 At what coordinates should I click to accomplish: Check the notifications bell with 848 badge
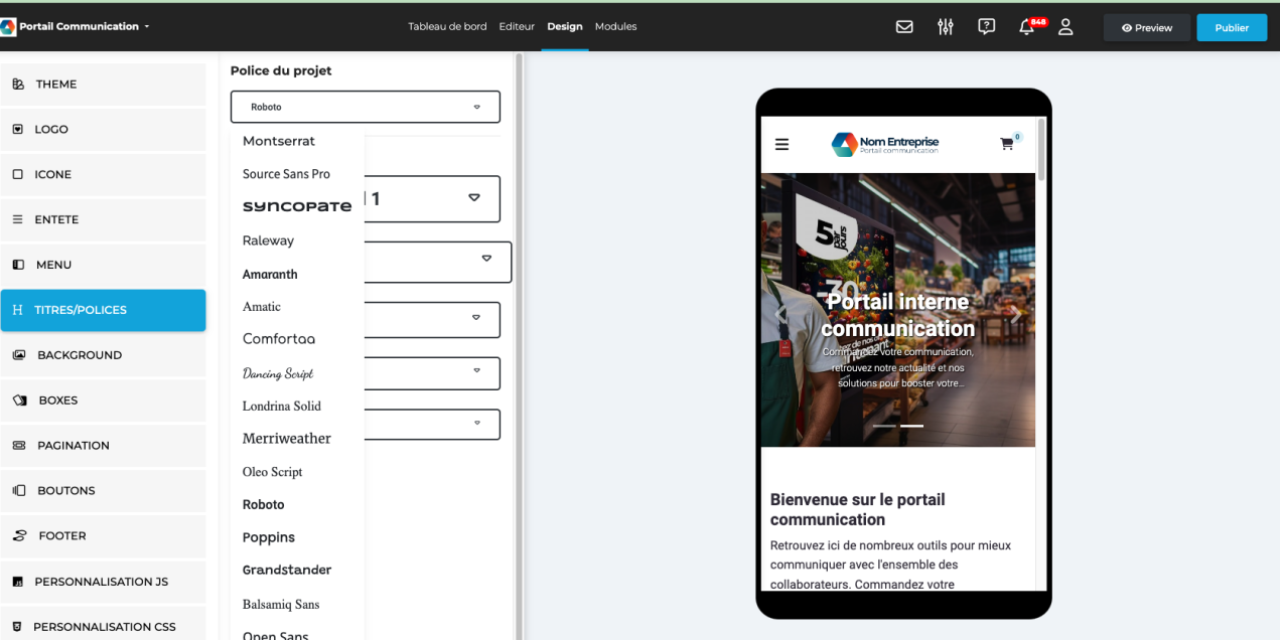[x=1027, y=27]
